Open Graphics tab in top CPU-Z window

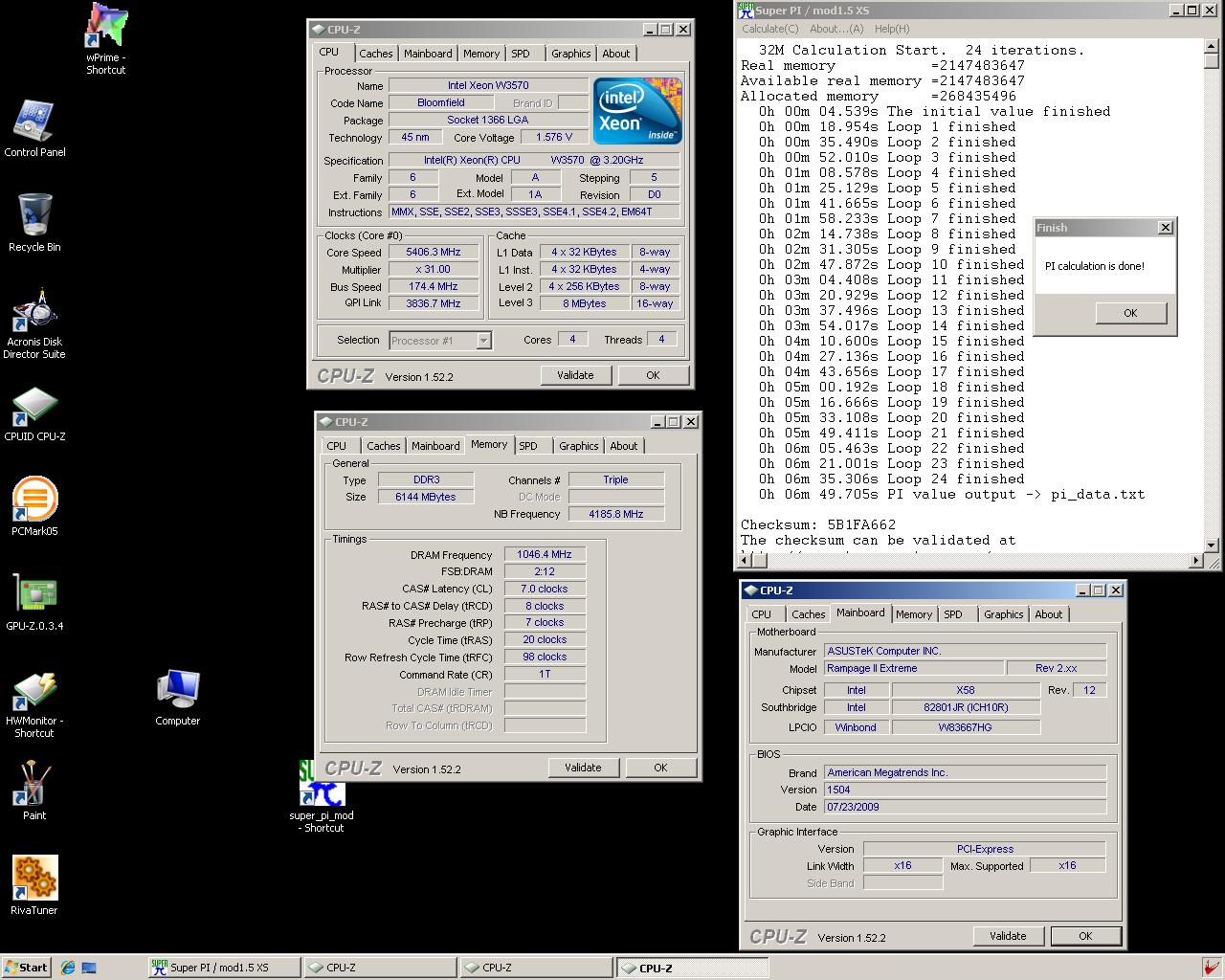[571, 54]
